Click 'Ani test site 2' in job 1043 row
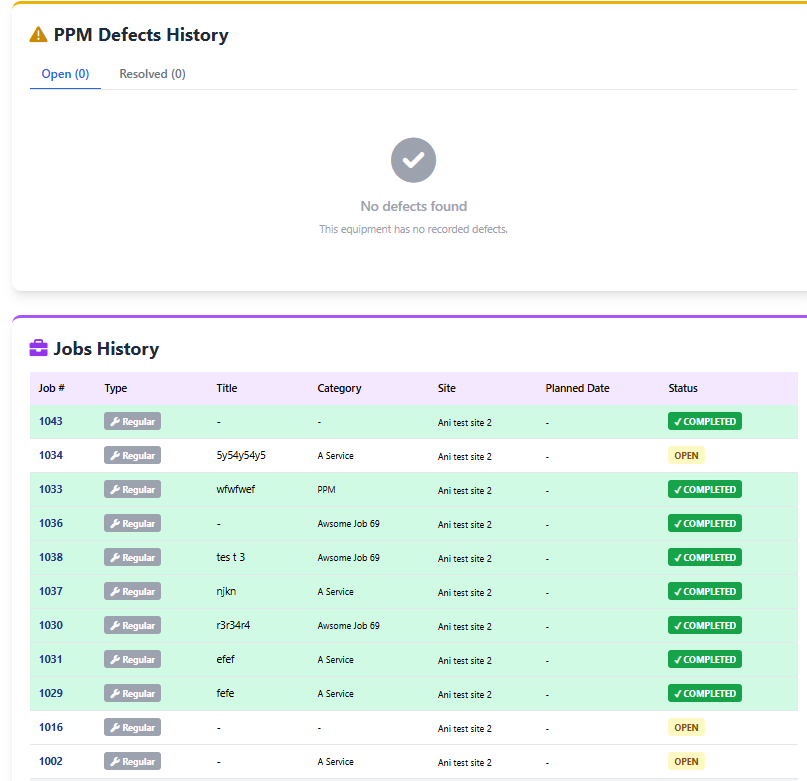Screen dimensions: 807x781 click(465, 423)
